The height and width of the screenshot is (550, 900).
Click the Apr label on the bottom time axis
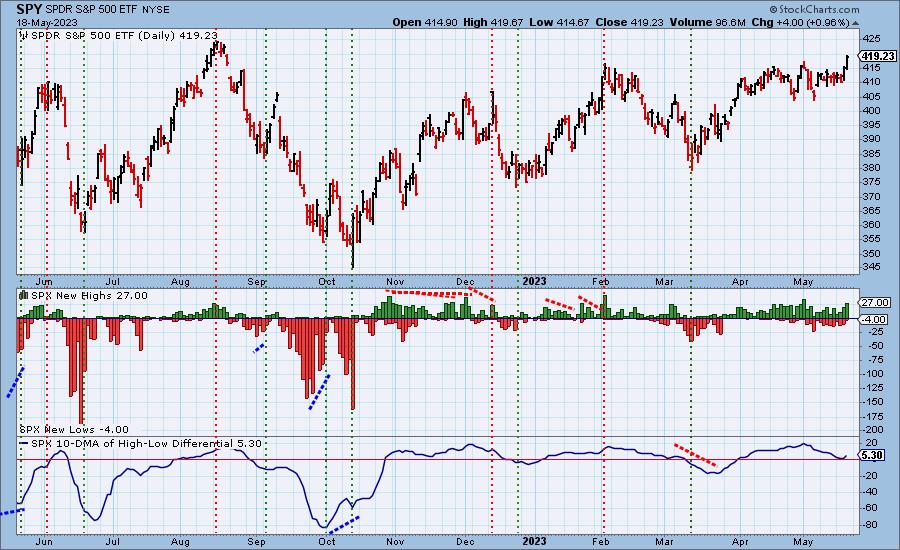pyautogui.click(x=740, y=542)
